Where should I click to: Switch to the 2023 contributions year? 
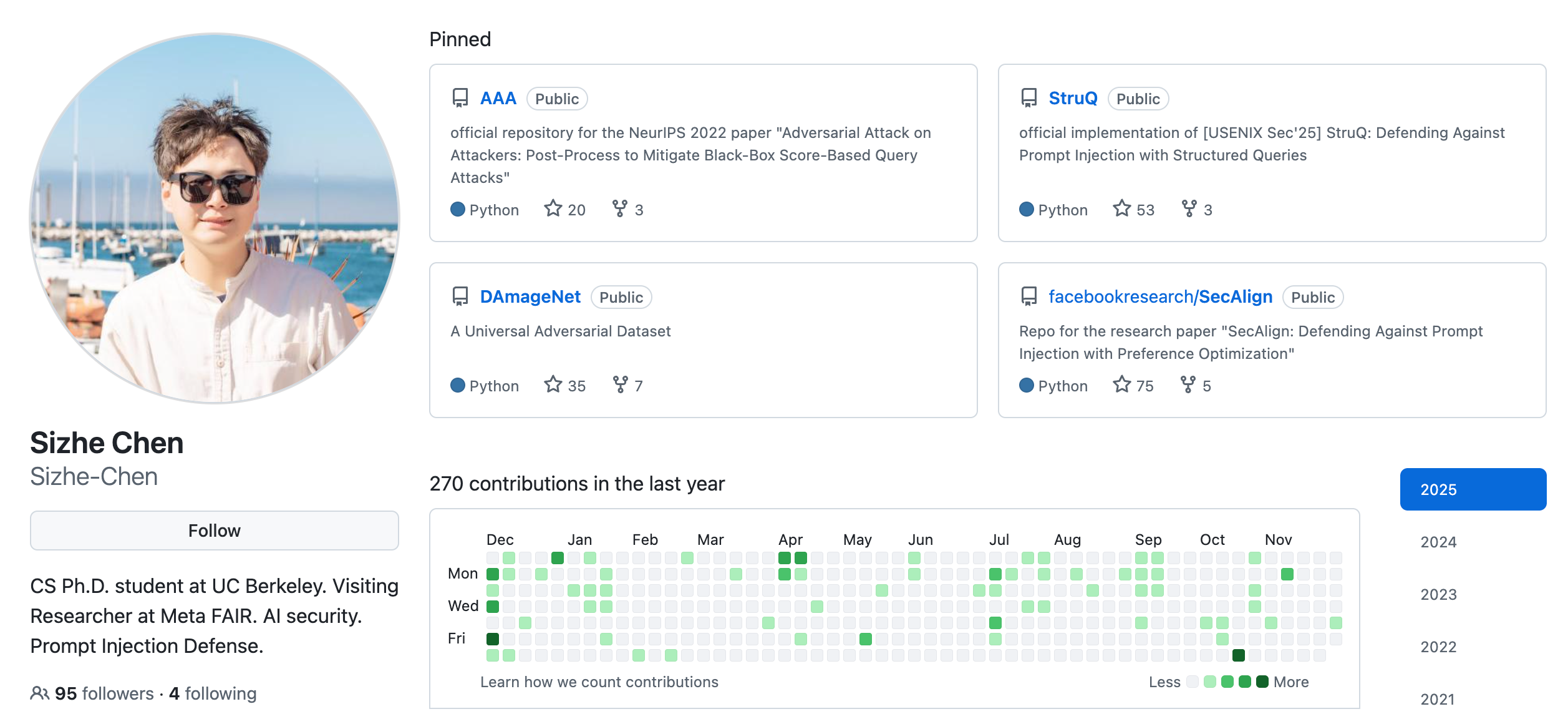(1438, 594)
